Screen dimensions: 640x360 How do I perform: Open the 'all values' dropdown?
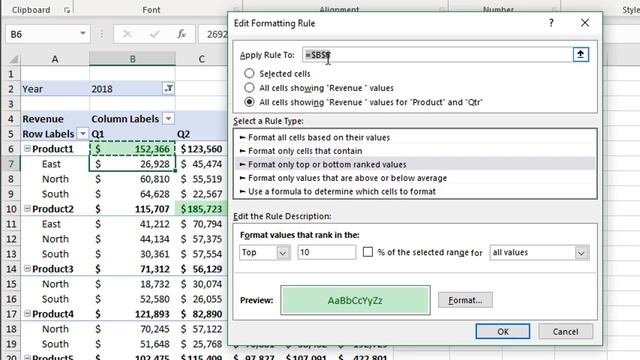click(581, 253)
